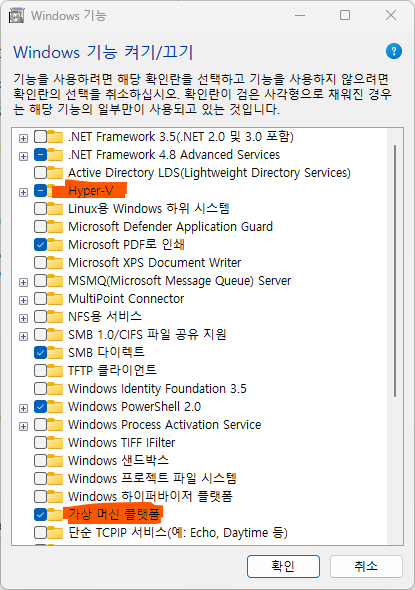This screenshot has height=590, width=415.
Task: Select Hyper-V feature label
Action: point(91,191)
